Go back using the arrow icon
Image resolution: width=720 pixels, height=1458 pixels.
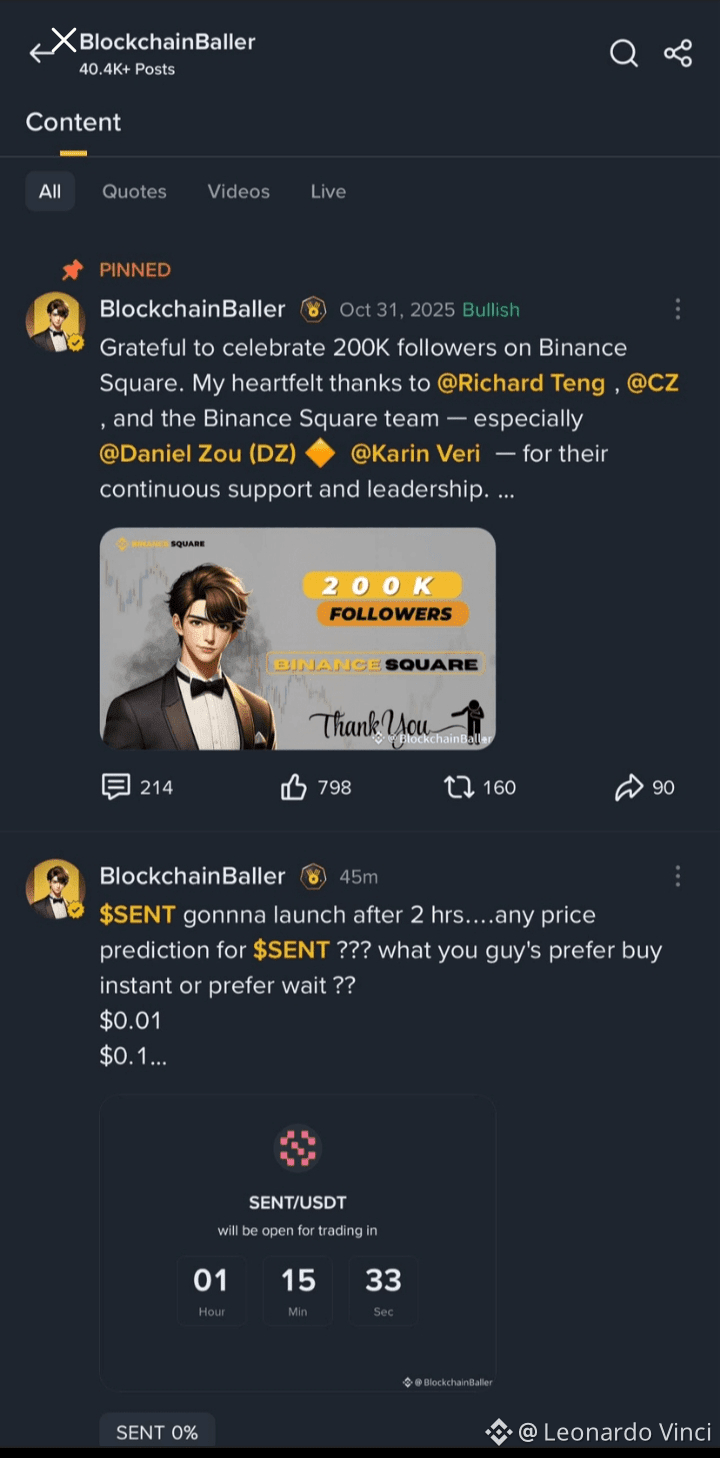40,53
